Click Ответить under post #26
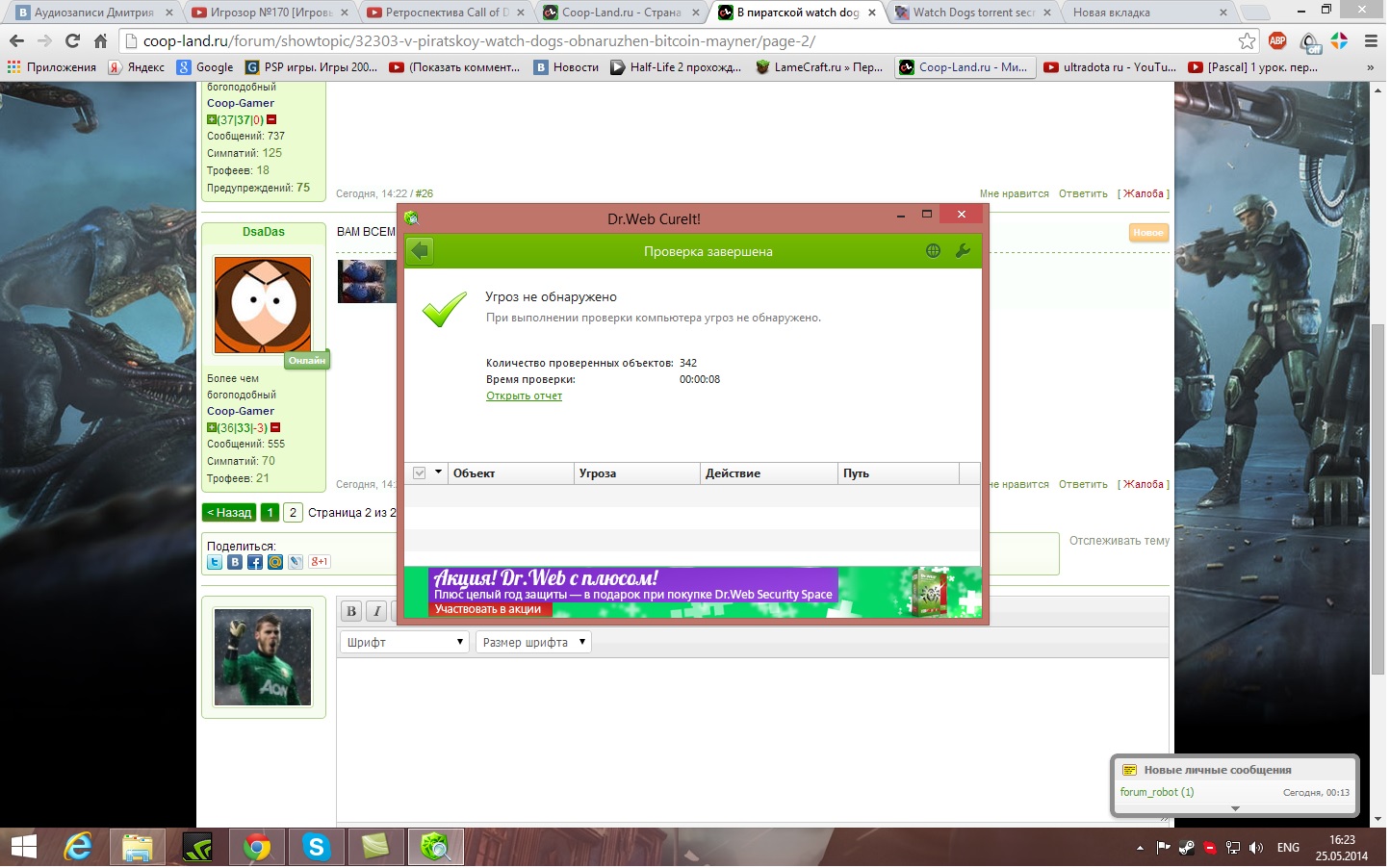 pos(1083,194)
